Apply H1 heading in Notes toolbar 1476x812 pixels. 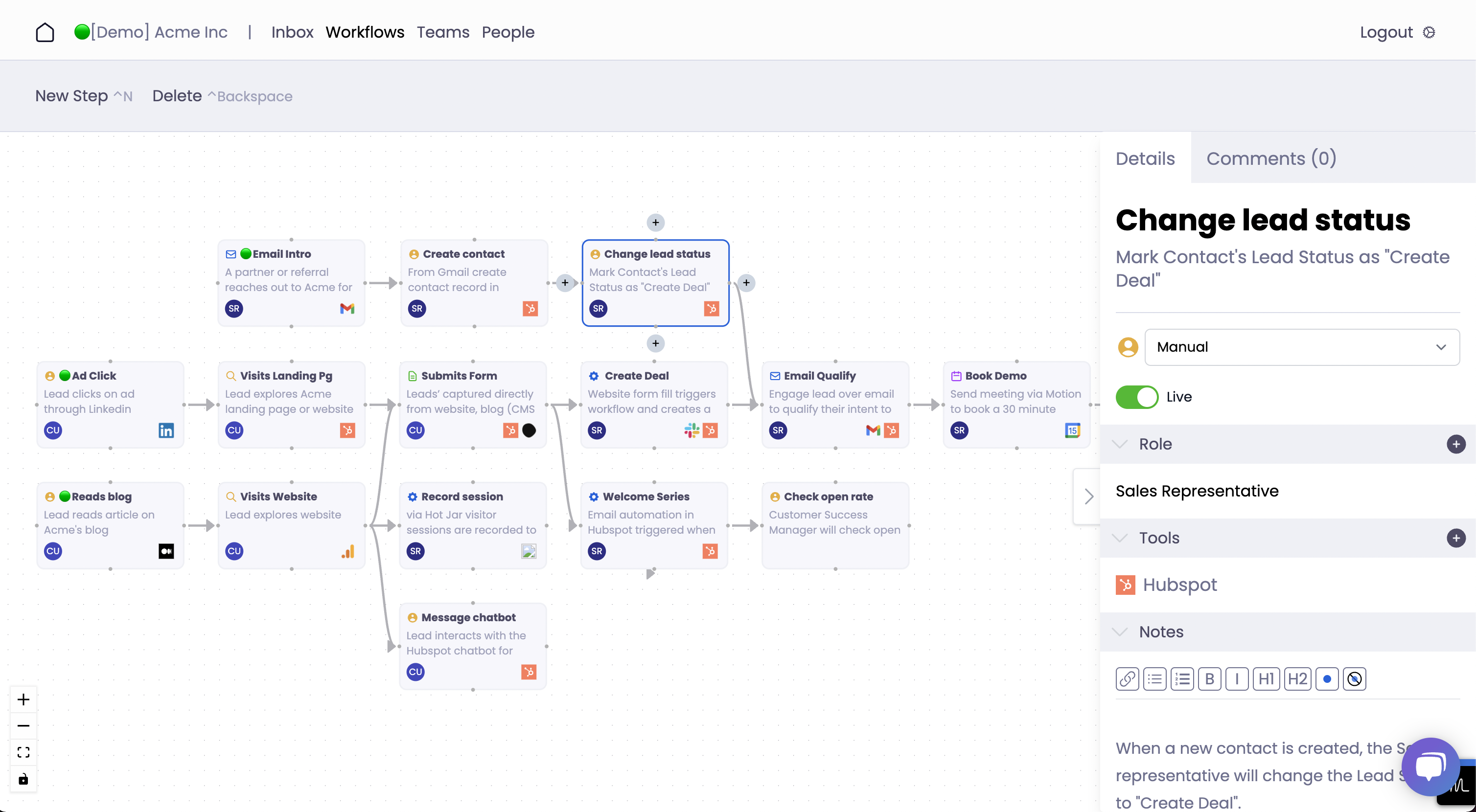pos(1266,678)
